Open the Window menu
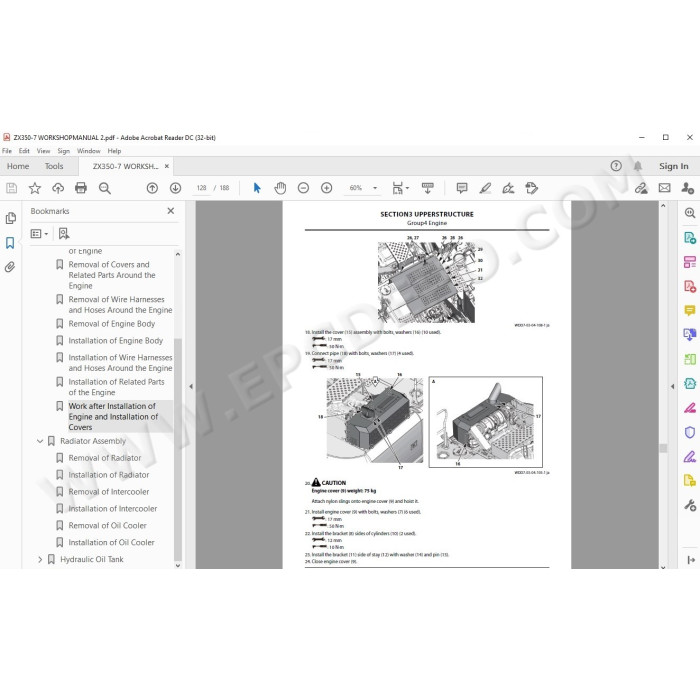 coord(89,151)
